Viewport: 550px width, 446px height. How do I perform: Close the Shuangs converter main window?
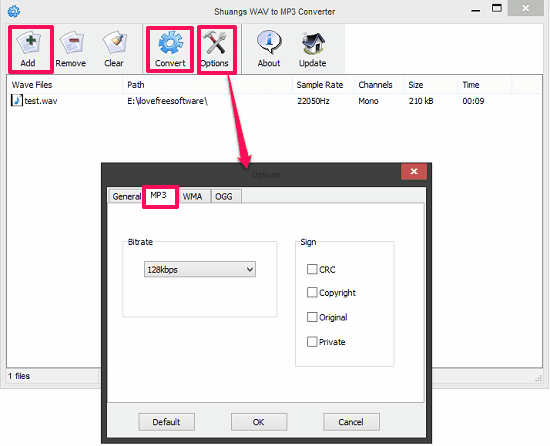point(525,8)
